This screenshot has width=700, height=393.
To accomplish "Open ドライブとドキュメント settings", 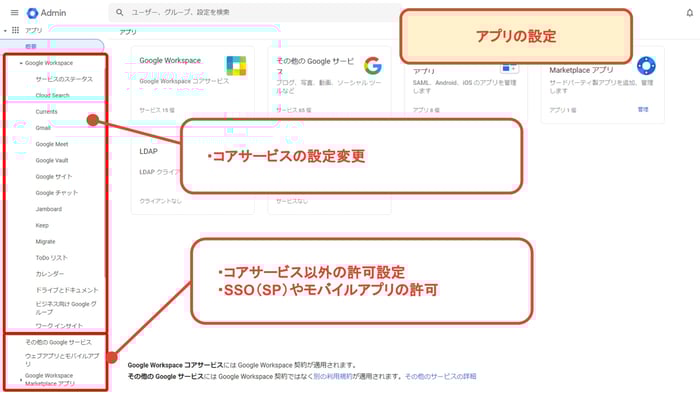I will tap(67, 290).
